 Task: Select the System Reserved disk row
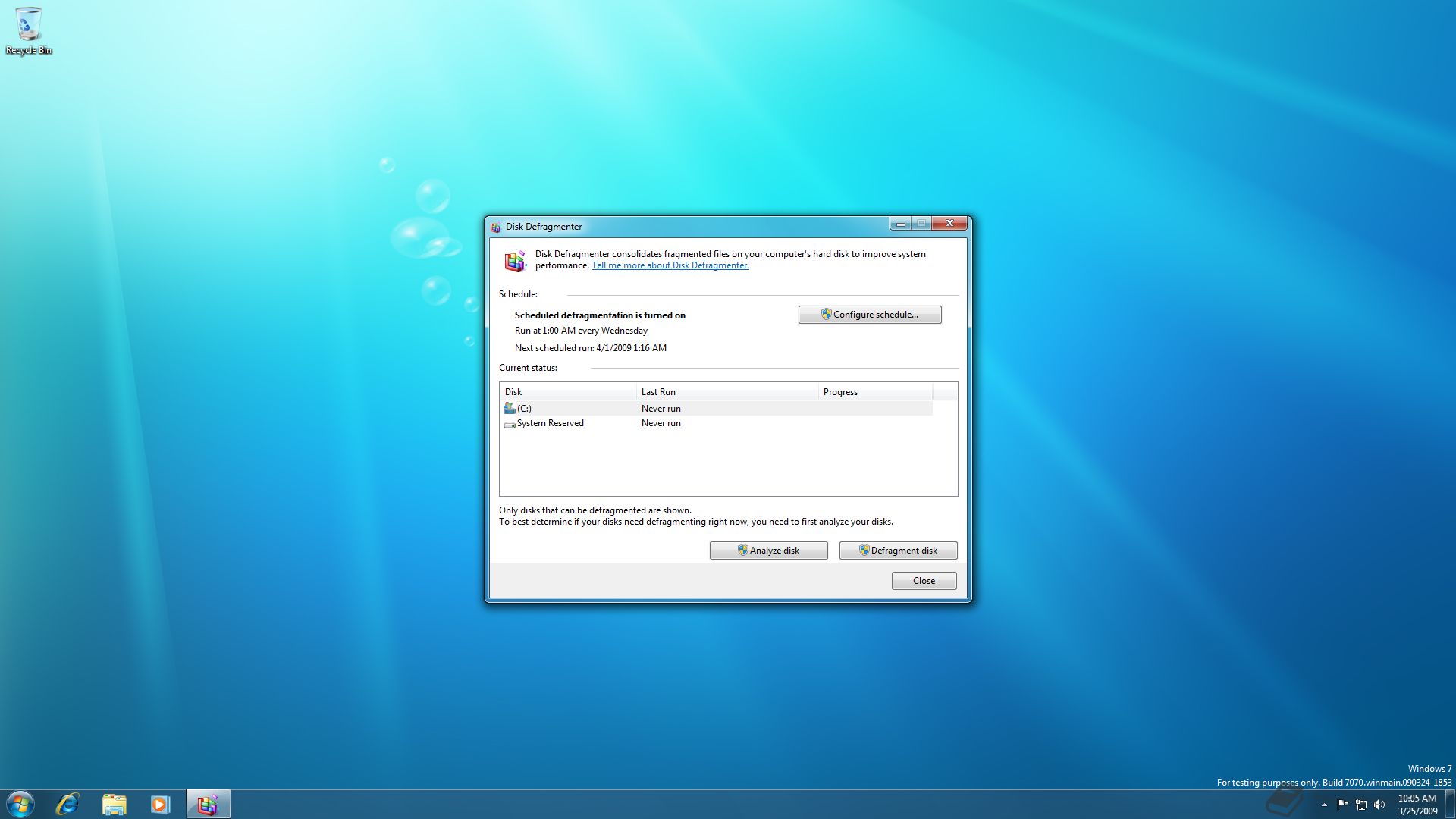tap(716, 423)
